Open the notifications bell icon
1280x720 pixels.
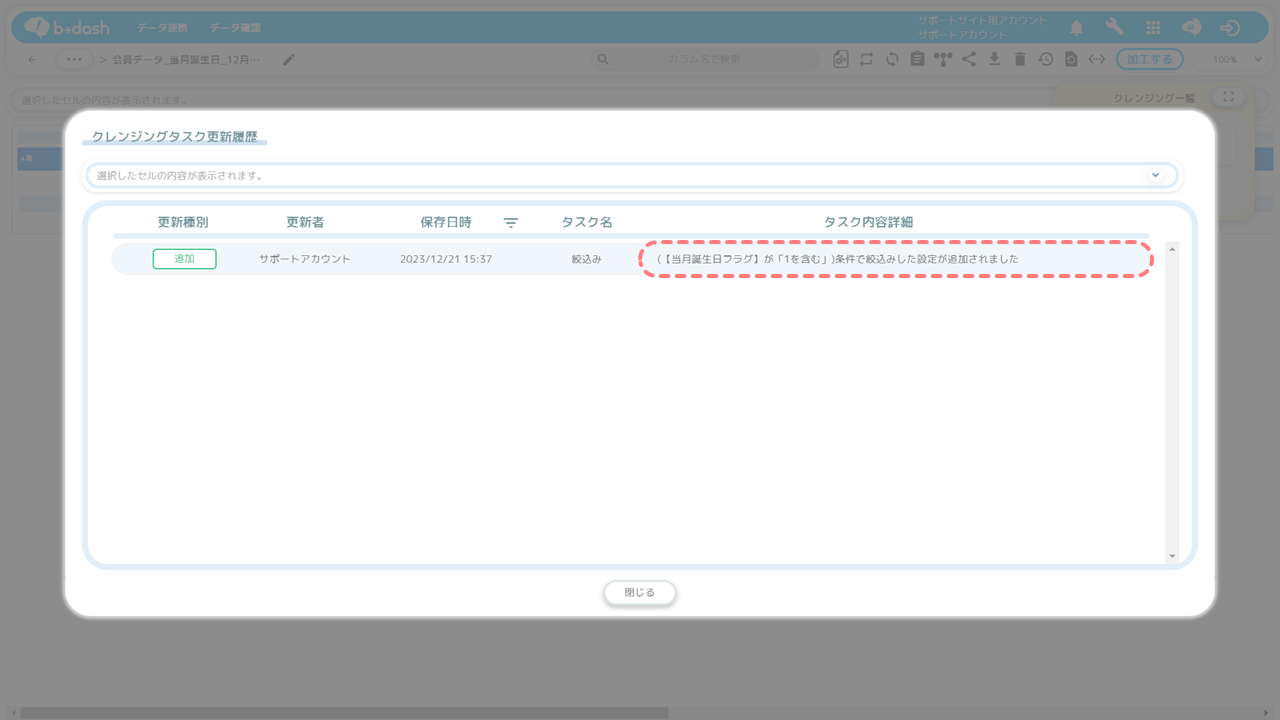pyautogui.click(x=1077, y=28)
